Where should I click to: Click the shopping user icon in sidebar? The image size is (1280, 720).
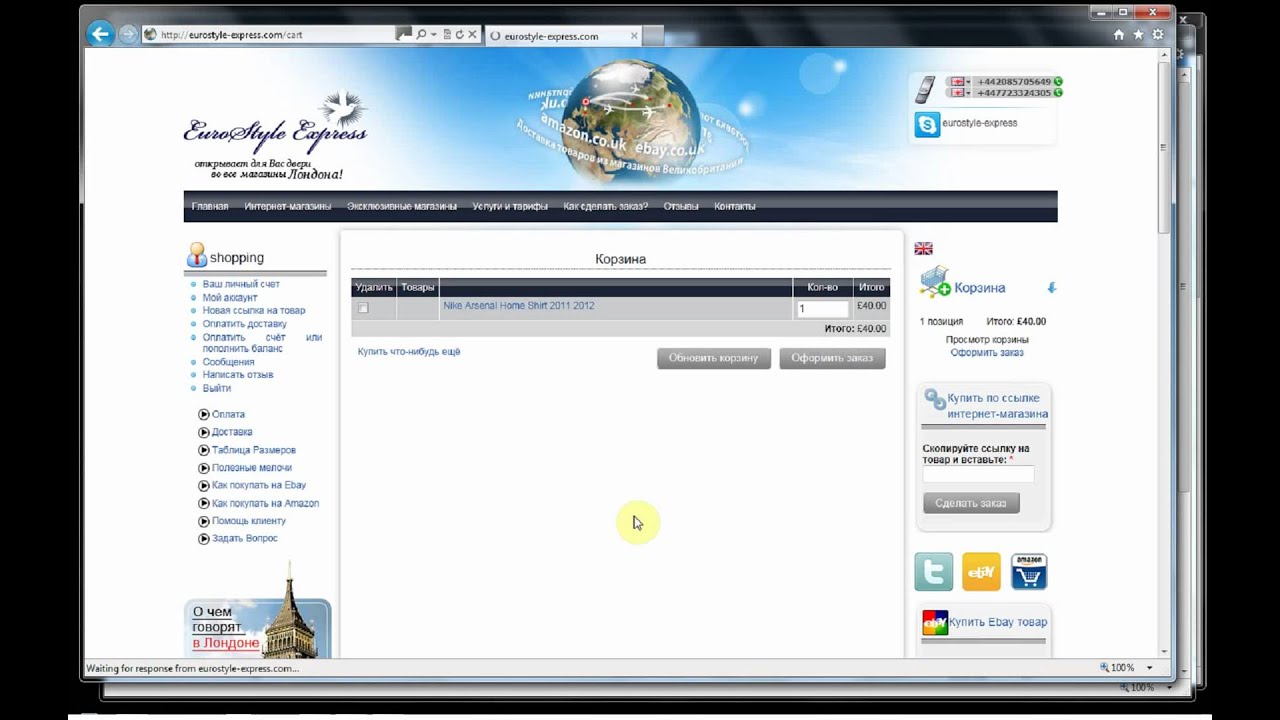click(196, 255)
